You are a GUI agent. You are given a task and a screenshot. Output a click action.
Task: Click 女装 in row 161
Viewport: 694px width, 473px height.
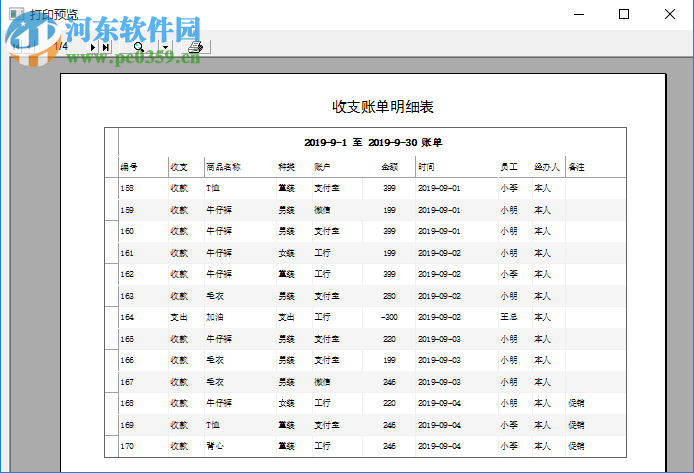pyautogui.click(x=286, y=253)
